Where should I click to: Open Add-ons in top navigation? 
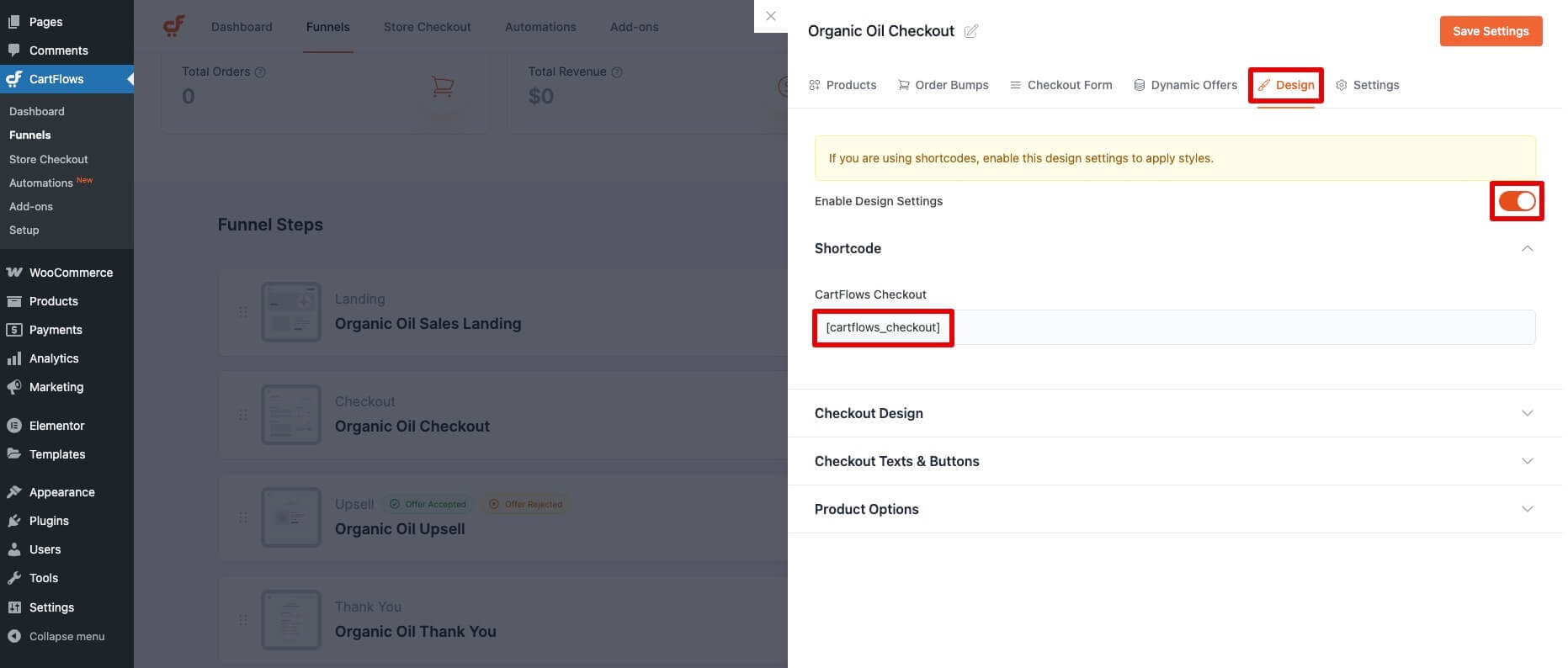[634, 27]
